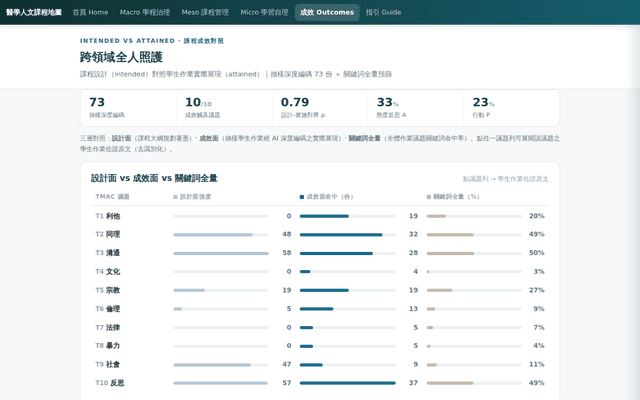Expand the T7 法律 topic row
640x400 pixels.
pyautogui.click(x=320, y=327)
